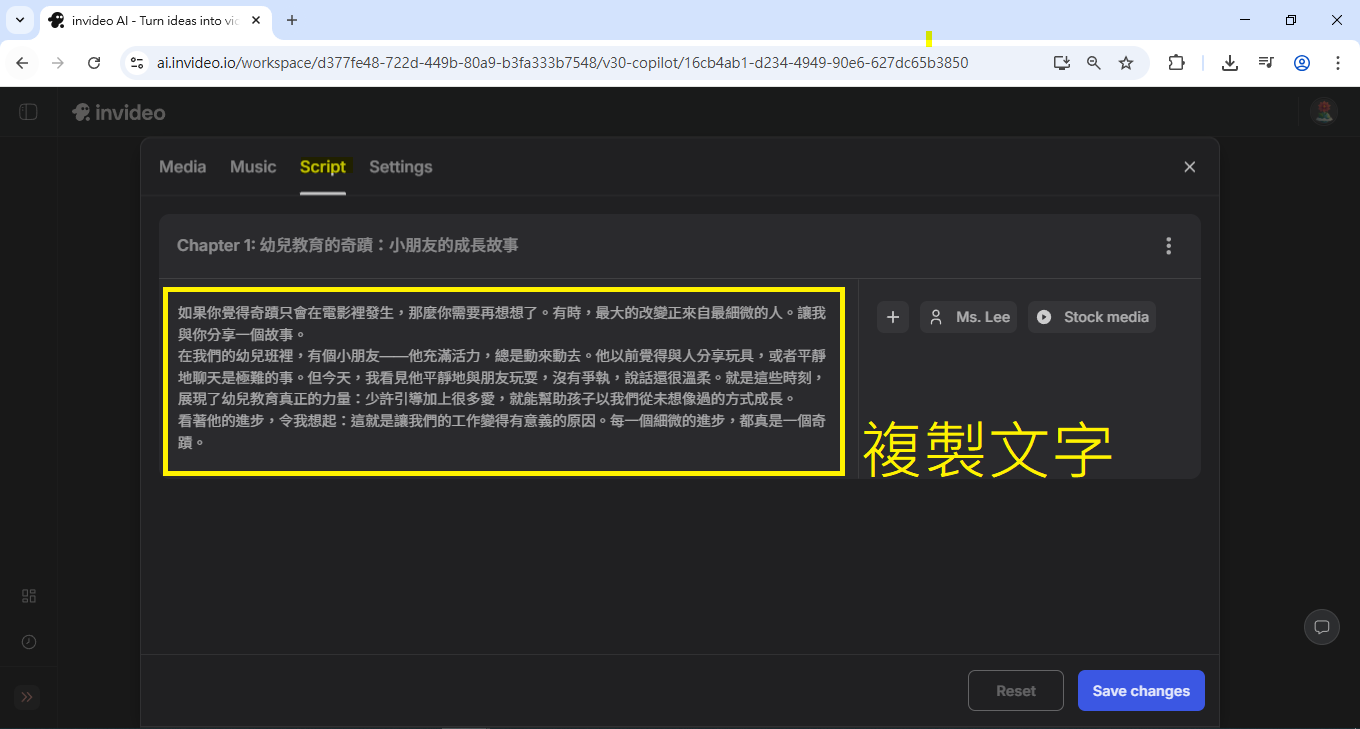Expand the left sidebar with double-arrow icon
This screenshot has width=1360, height=729.
pyautogui.click(x=27, y=697)
